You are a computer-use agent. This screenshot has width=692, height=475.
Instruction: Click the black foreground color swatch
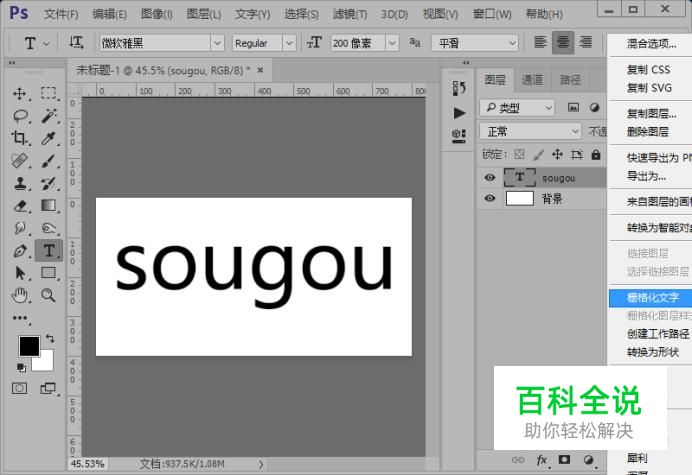coord(28,346)
